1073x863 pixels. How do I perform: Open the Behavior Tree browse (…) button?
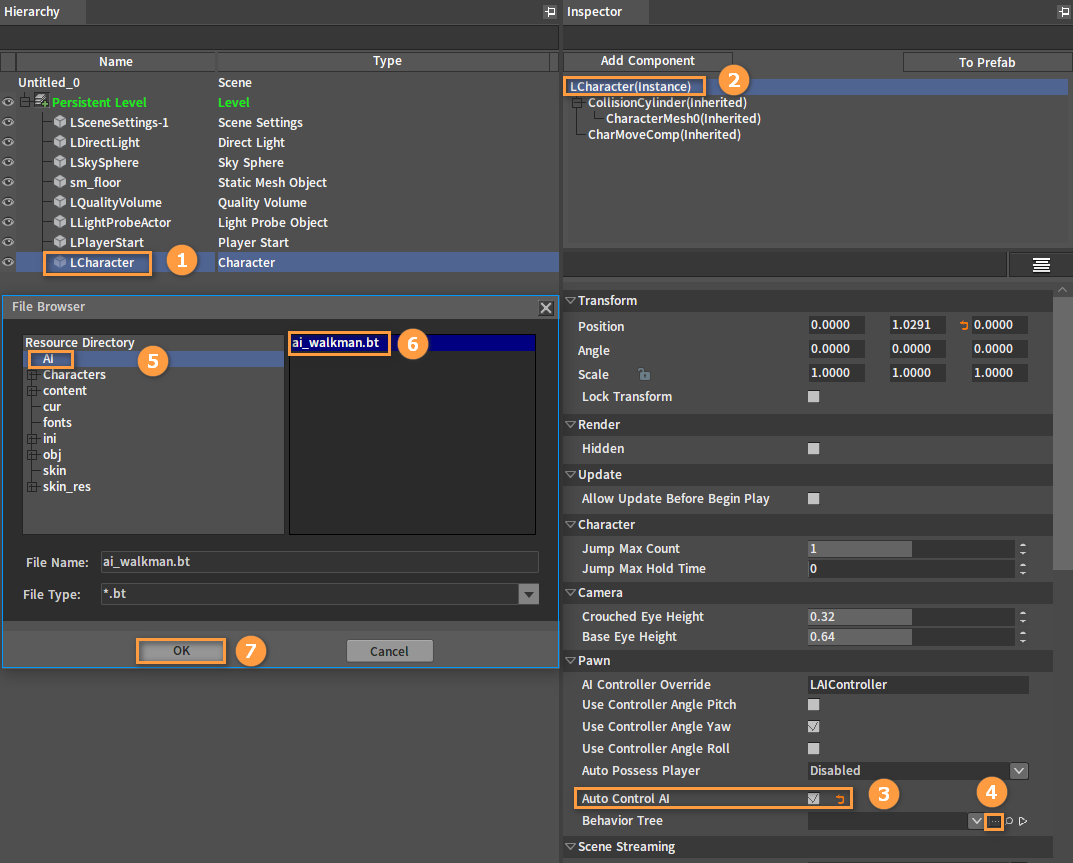[994, 821]
